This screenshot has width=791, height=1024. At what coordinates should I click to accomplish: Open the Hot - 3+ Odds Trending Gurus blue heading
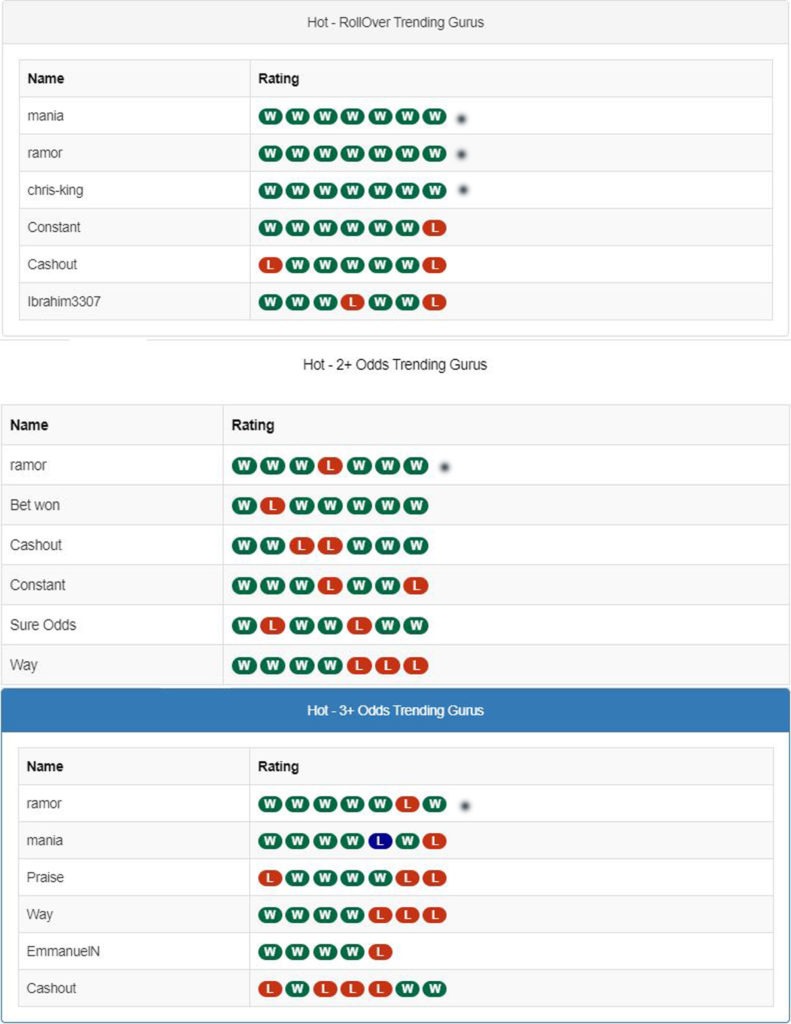395,711
